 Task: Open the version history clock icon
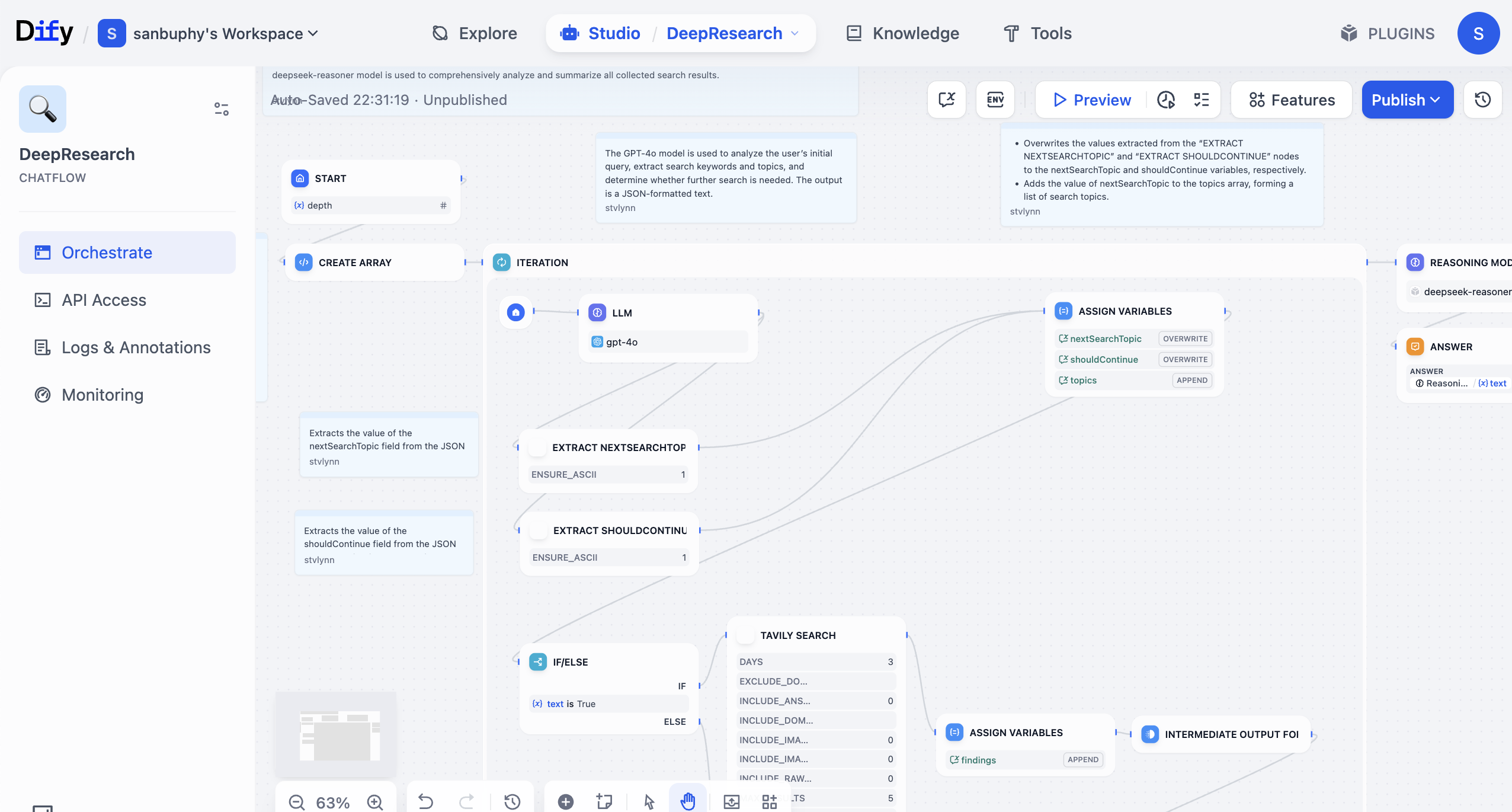tap(1483, 100)
